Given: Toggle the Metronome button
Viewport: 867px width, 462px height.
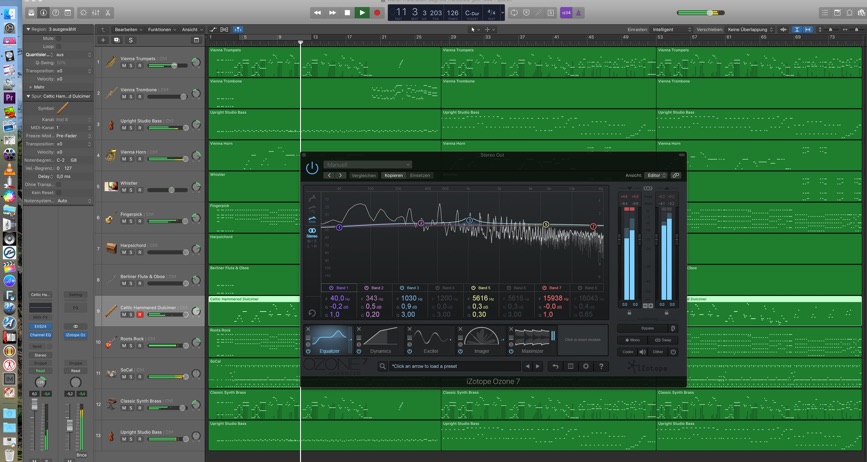Looking at the screenshot, I should point(578,12).
